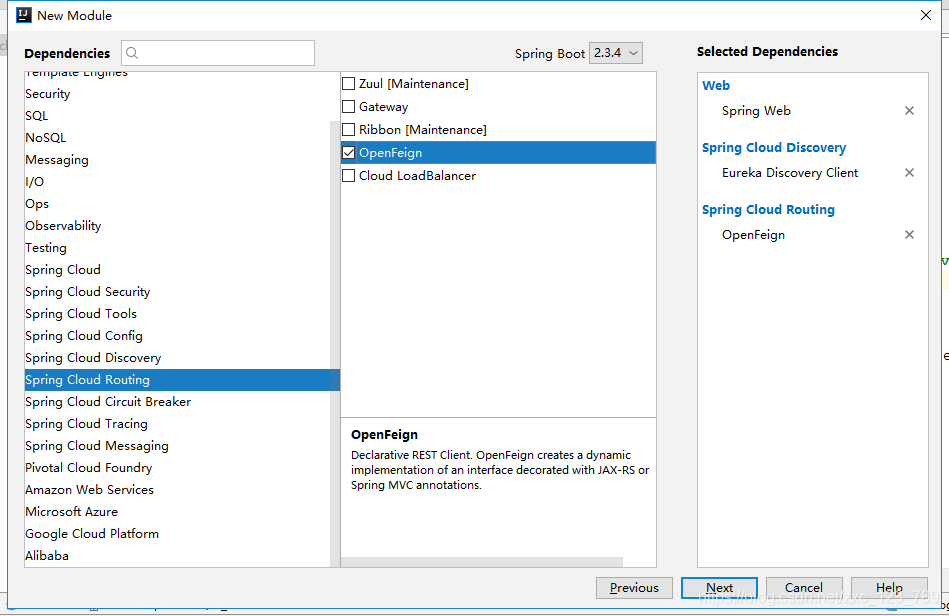
Task: Open the Spring Boot version dropdown
Action: click(616, 53)
